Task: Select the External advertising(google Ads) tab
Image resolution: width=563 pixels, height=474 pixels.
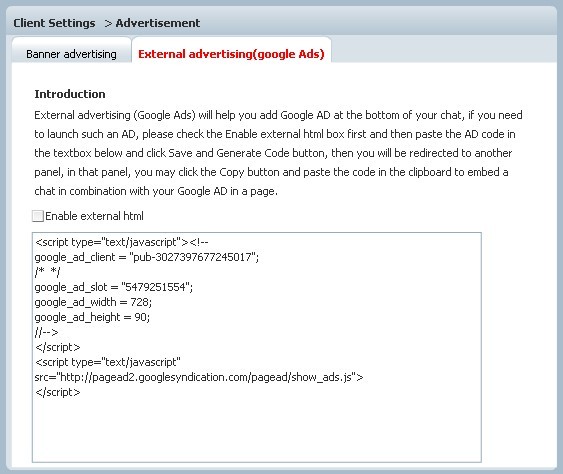Action: (x=231, y=54)
